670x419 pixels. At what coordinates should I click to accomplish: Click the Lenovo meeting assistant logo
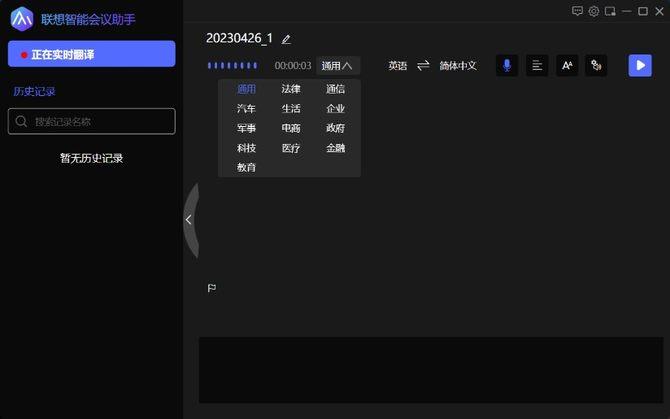[x=22, y=19]
